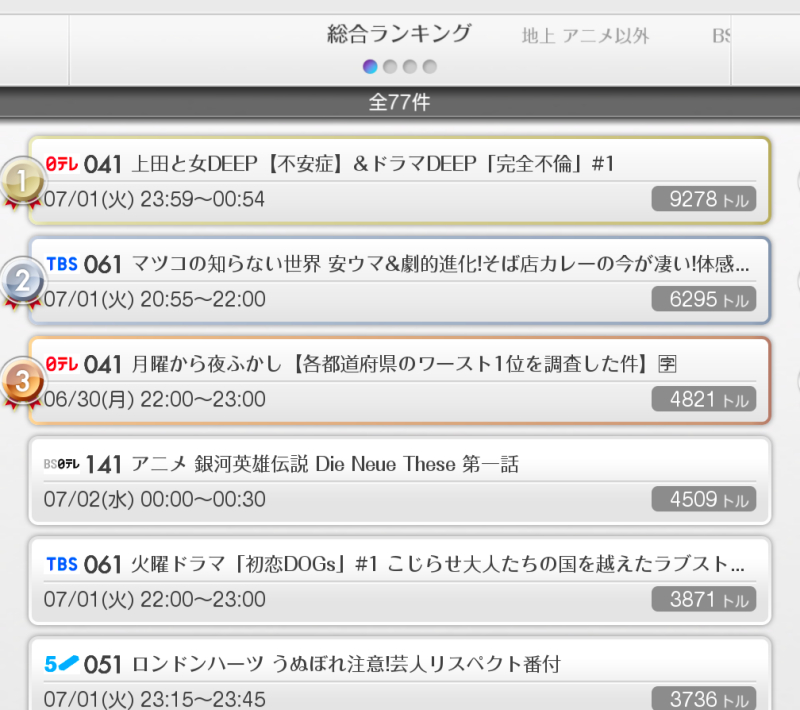Click the 4821 トル count badge
The image size is (800, 710).
[704, 399]
